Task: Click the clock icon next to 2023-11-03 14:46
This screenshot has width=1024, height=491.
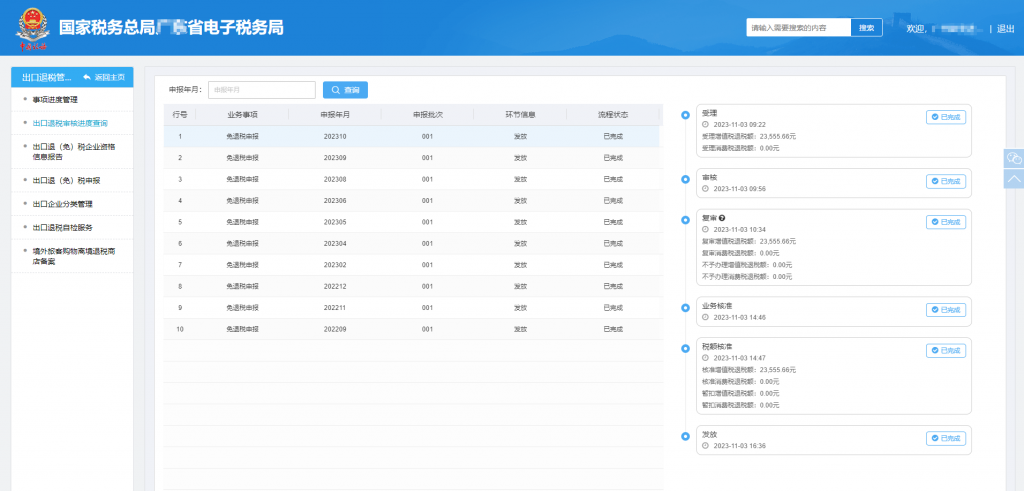Action: pyautogui.click(x=705, y=317)
